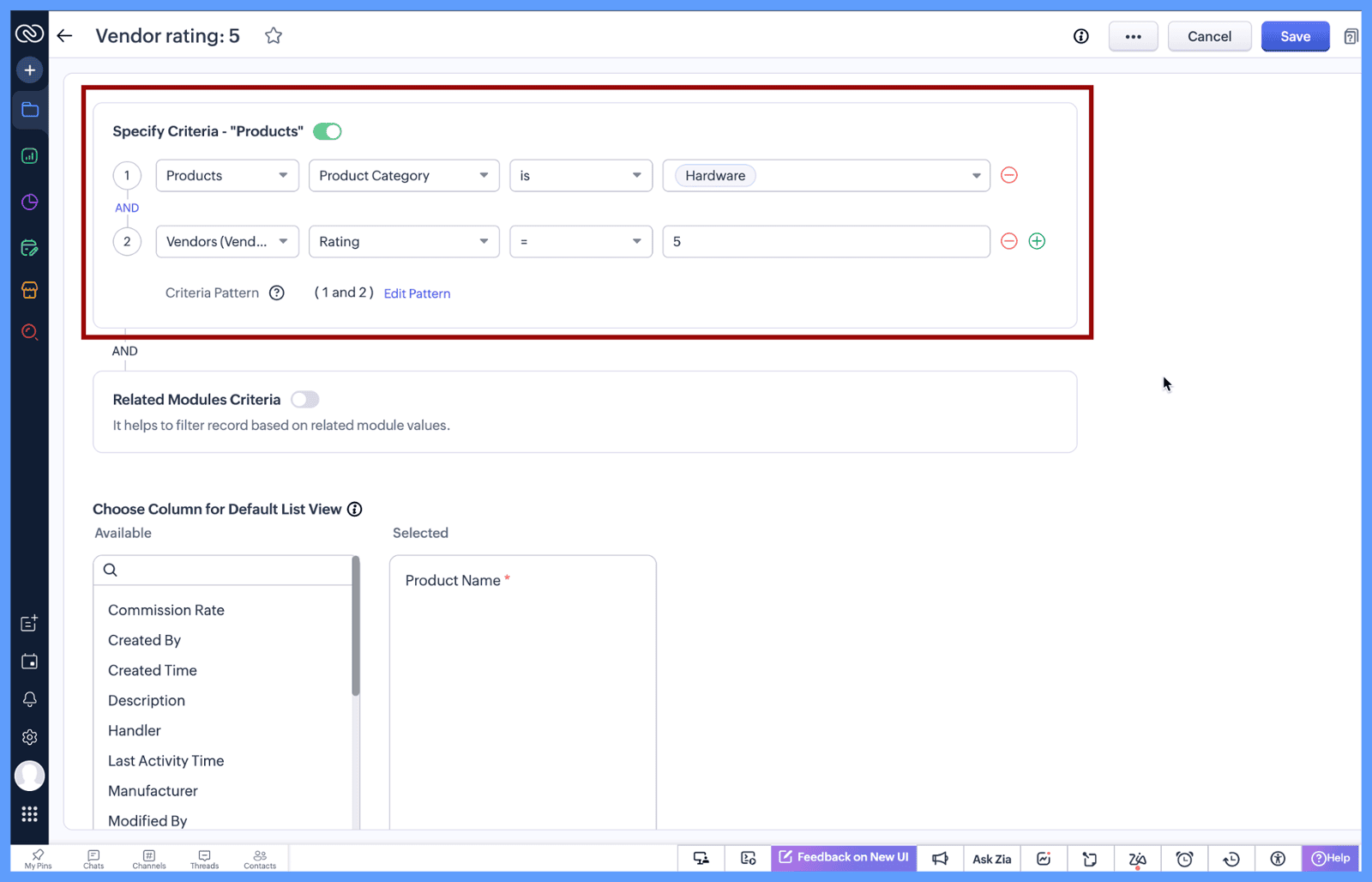Click the Edit Pattern link

[x=417, y=293]
